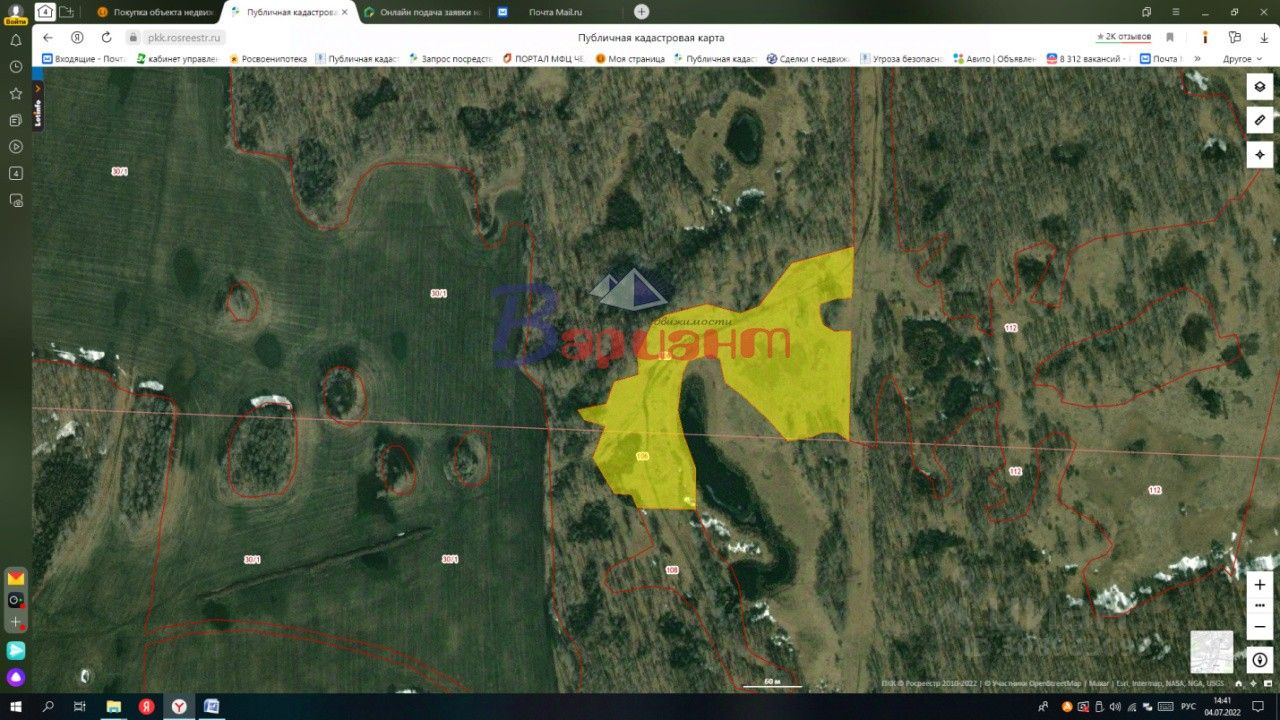Zoom out the map with minus button
The width and height of the screenshot is (1280, 720).
point(1260,626)
